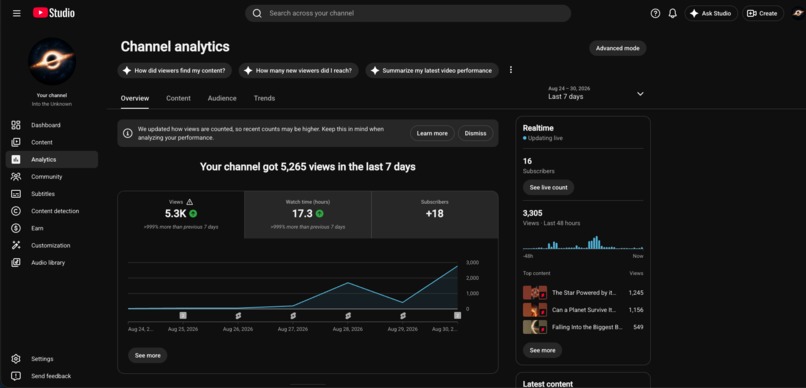
Task: Switch to the Trends tab
Action: 264,98
